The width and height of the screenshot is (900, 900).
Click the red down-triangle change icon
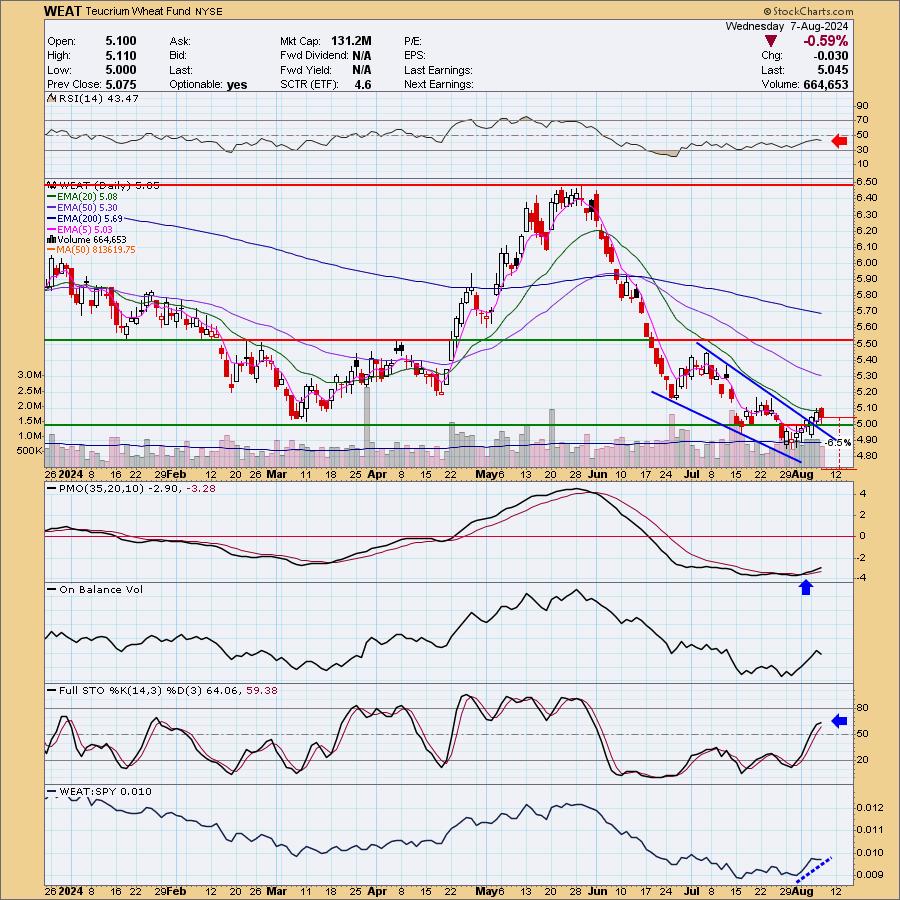pos(771,41)
